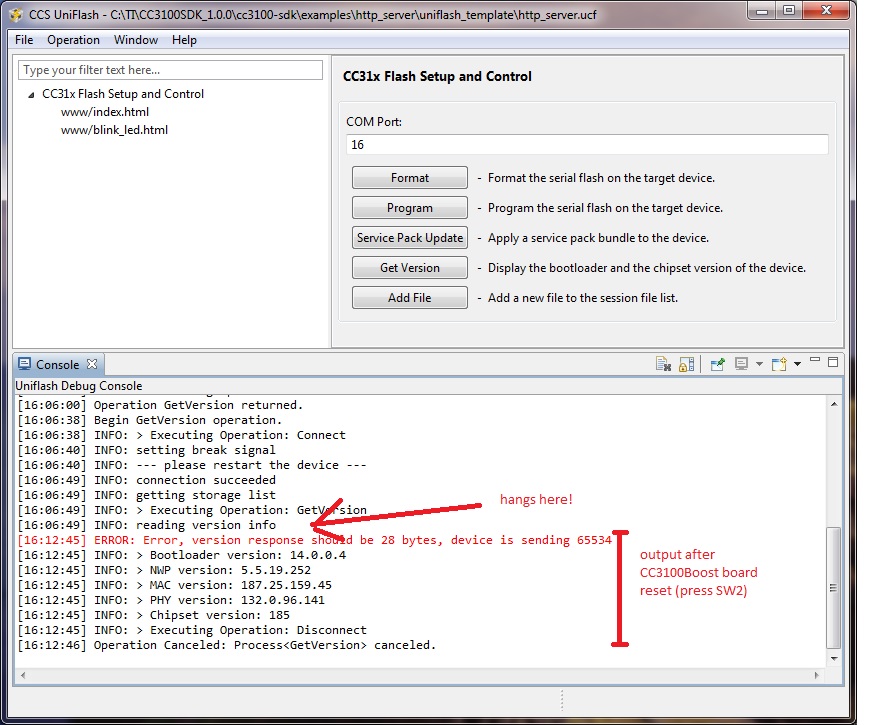Screen dimensions: 885x725
Task: Click the UniFlash application icon in title bar
Action: [16, 15]
